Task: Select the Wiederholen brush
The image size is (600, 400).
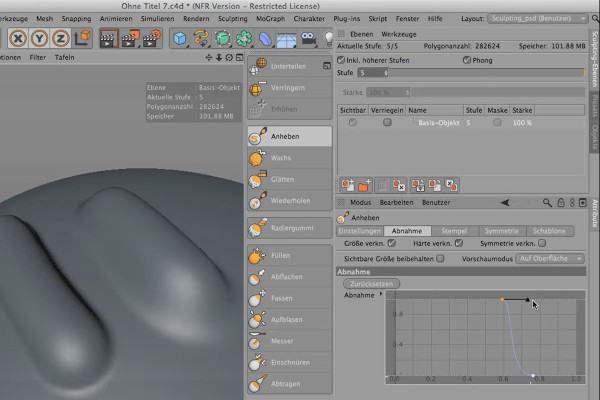Action: (290, 201)
